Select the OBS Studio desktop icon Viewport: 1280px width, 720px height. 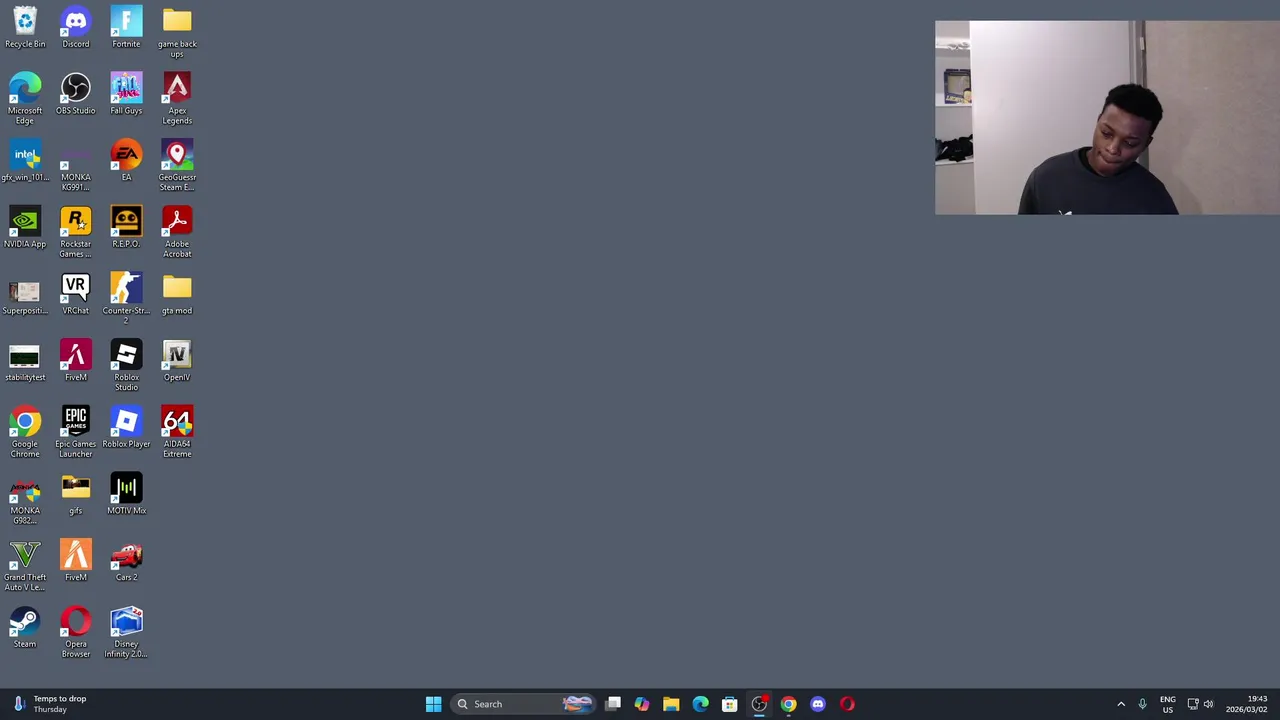click(76, 94)
